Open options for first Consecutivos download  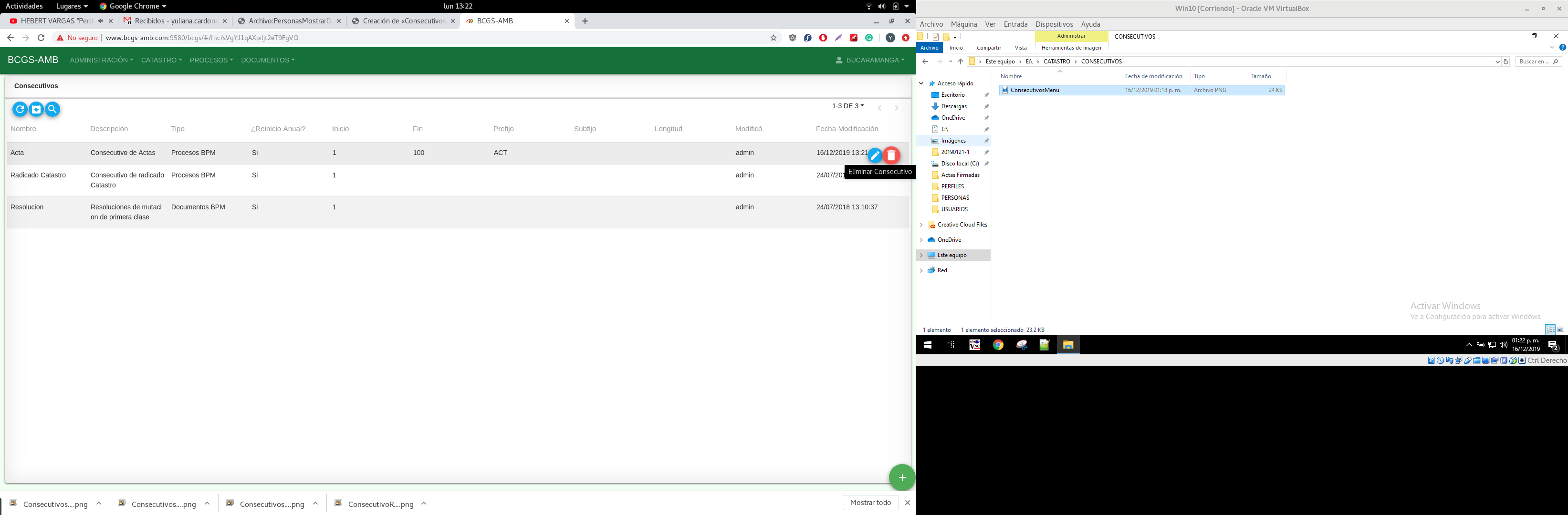[99, 504]
